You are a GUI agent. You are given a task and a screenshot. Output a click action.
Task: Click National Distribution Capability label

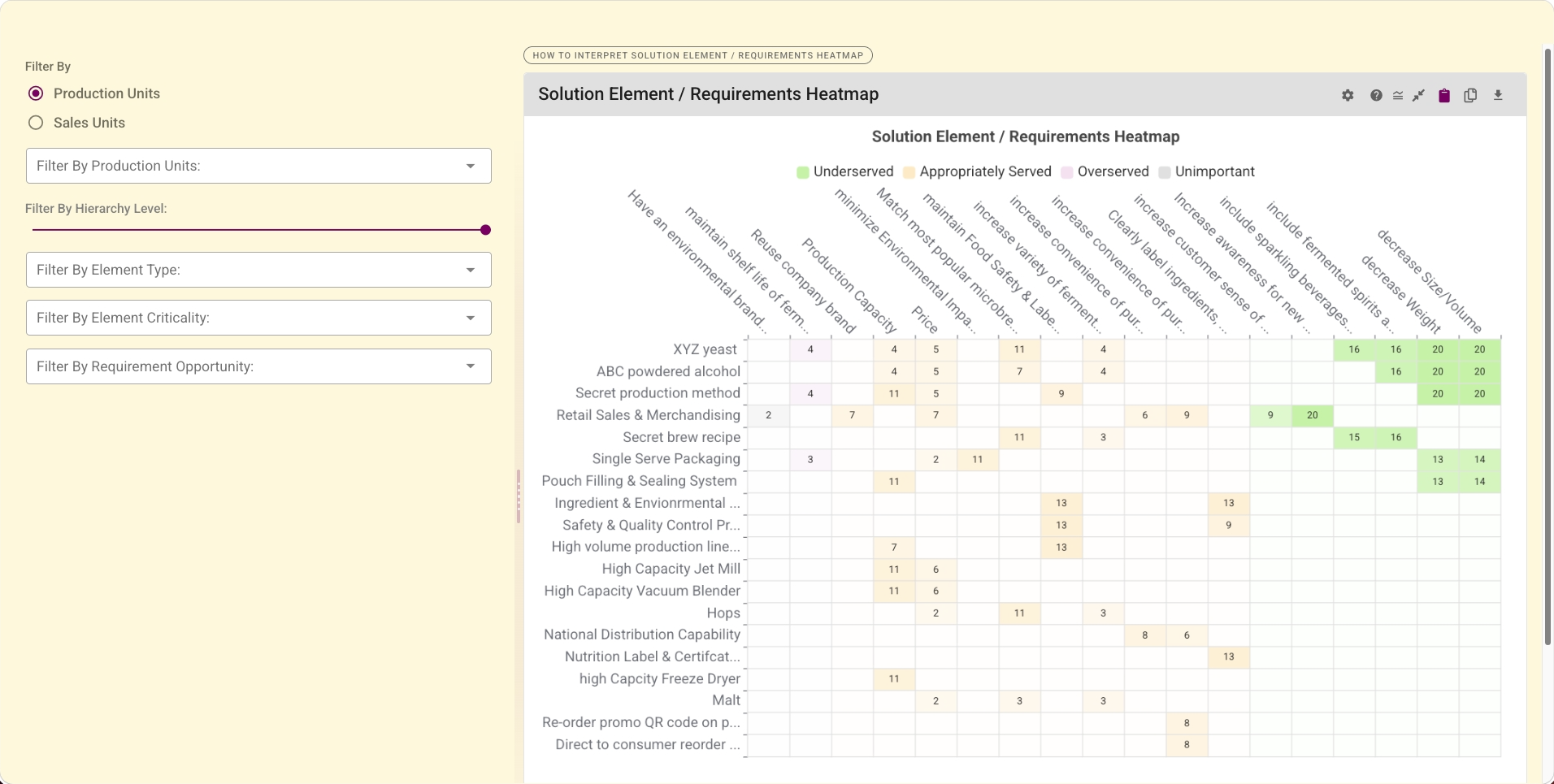pyautogui.click(x=642, y=635)
